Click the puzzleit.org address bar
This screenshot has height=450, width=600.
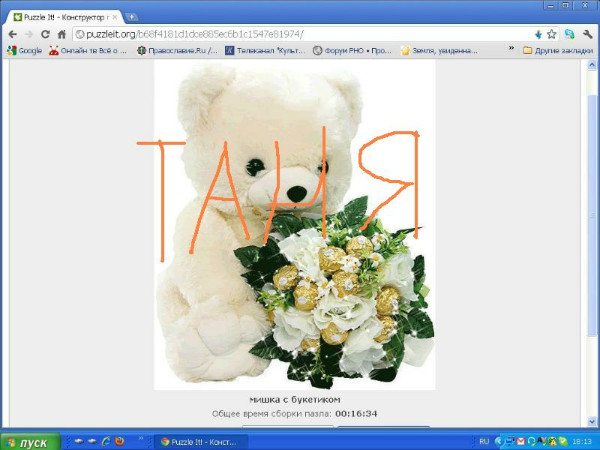(x=300, y=33)
